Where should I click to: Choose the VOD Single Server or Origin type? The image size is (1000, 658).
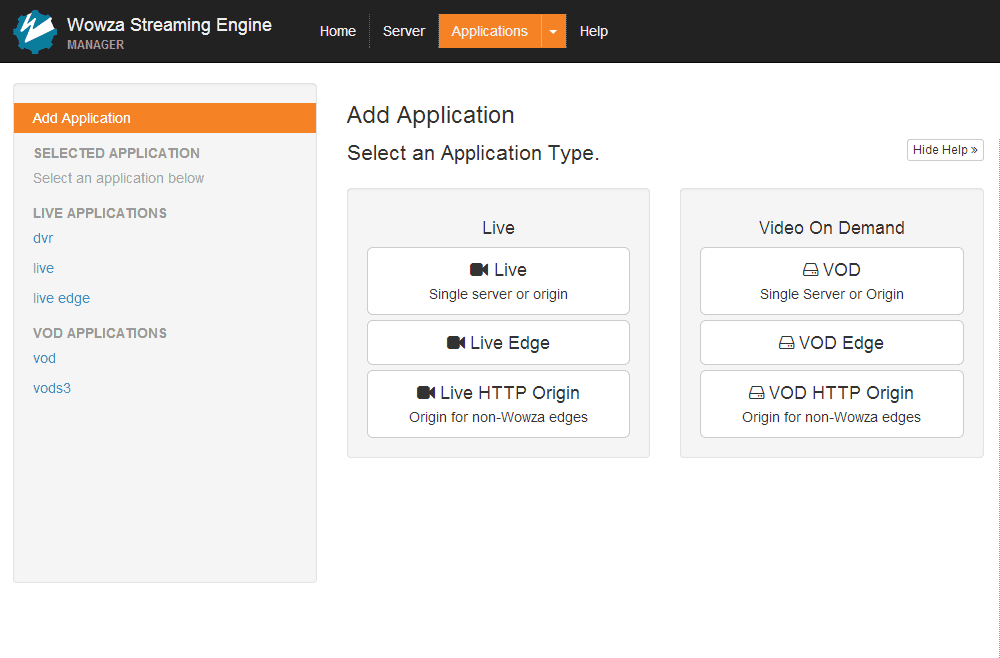(832, 281)
